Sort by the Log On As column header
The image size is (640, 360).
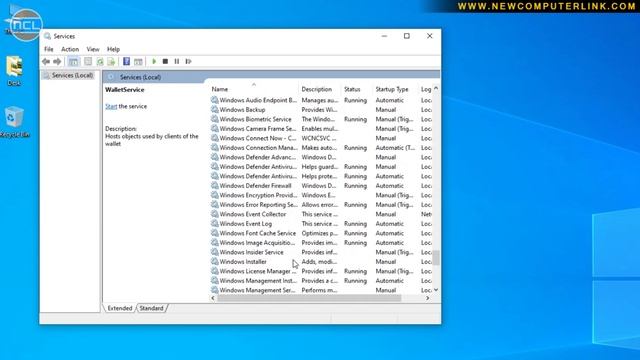click(426, 89)
